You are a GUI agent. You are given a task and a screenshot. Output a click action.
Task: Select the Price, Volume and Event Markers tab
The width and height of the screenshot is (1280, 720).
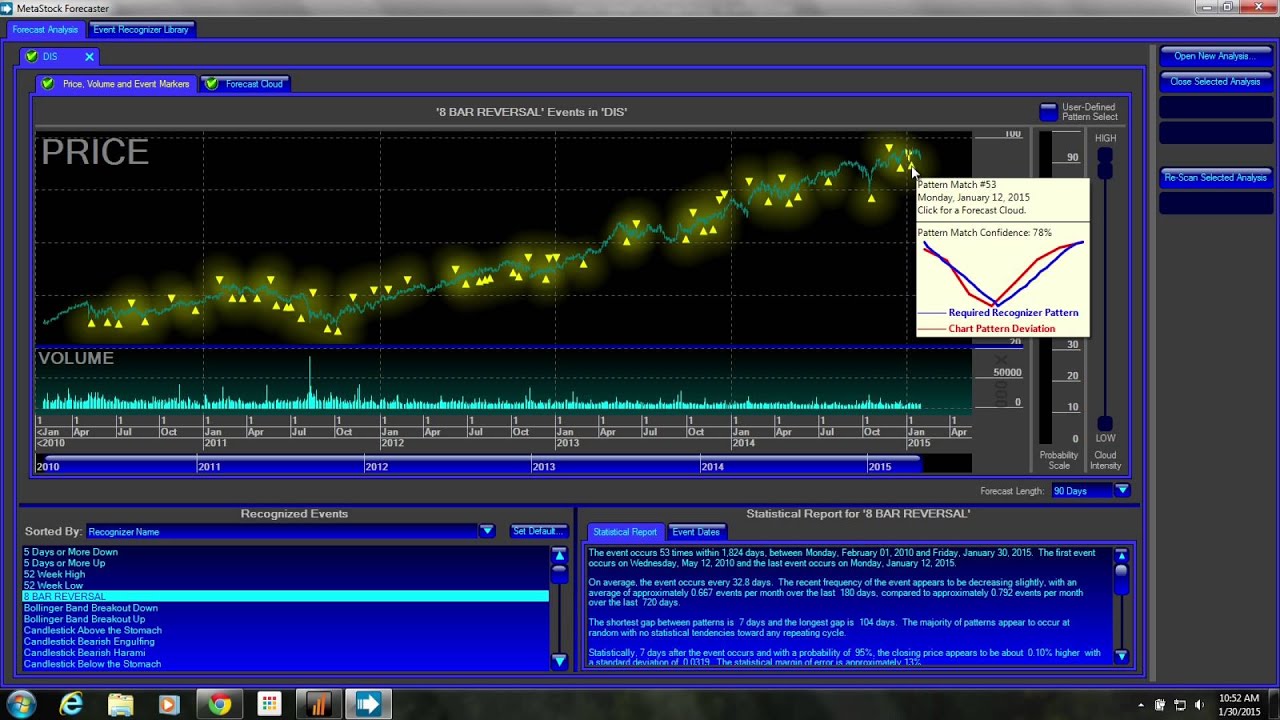tap(115, 84)
